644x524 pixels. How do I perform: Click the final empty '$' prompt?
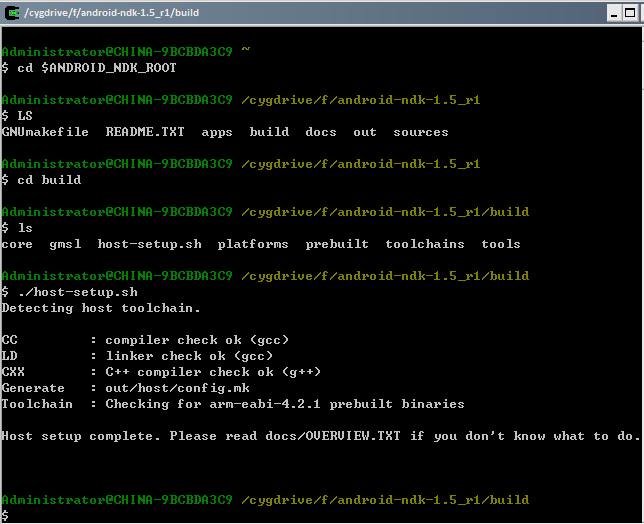coord(5,516)
